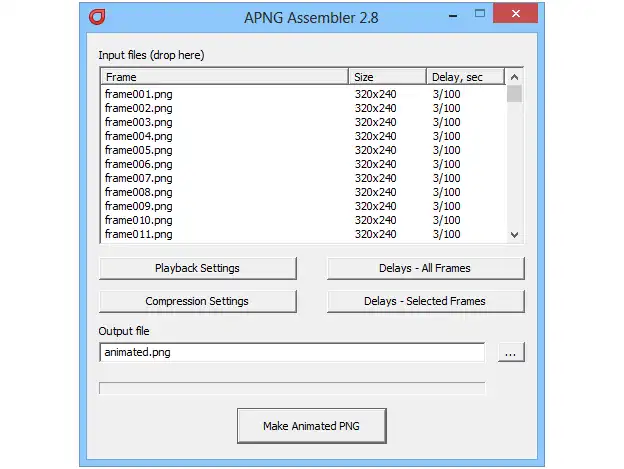This screenshot has height=469, width=624.
Task: Click the output file name field
Action: [292, 353]
